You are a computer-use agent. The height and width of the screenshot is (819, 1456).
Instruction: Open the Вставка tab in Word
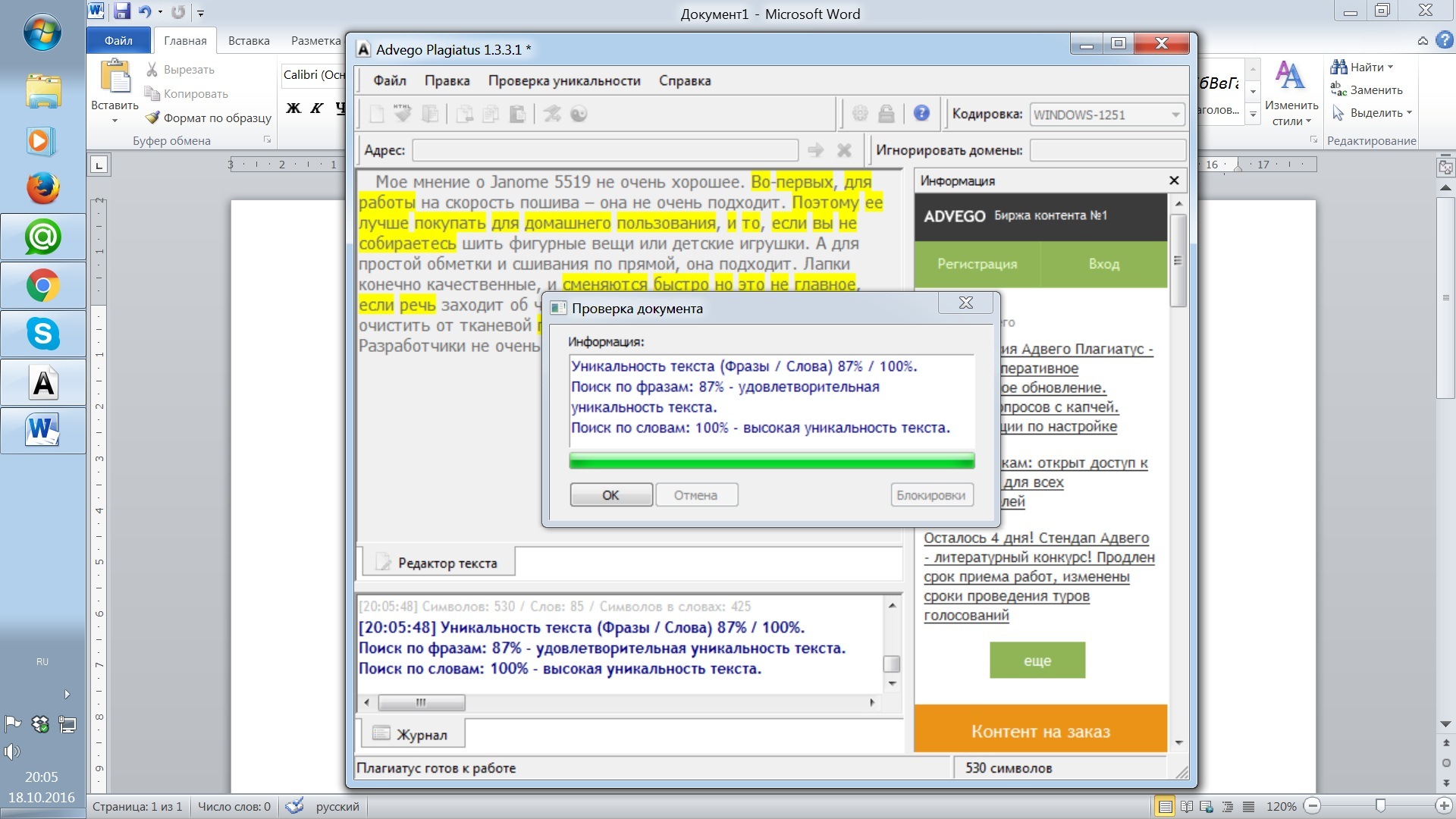point(249,40)
